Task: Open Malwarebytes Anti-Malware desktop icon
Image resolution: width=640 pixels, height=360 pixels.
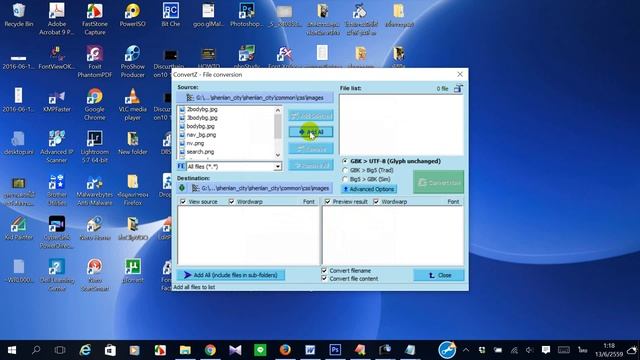Action: pos(94,190)
